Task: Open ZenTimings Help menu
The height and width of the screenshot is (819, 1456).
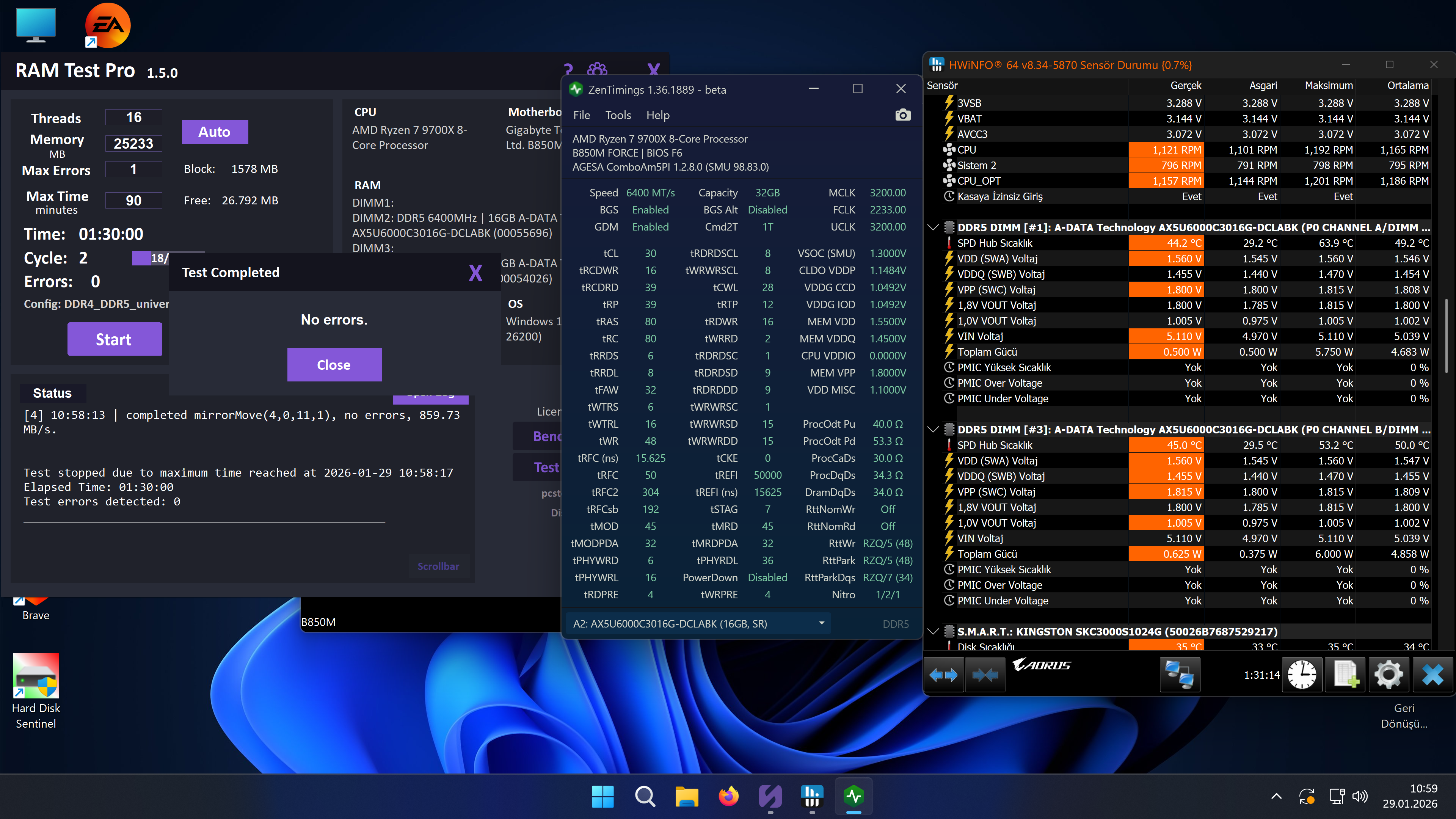Action: click(x=658, y=115)
